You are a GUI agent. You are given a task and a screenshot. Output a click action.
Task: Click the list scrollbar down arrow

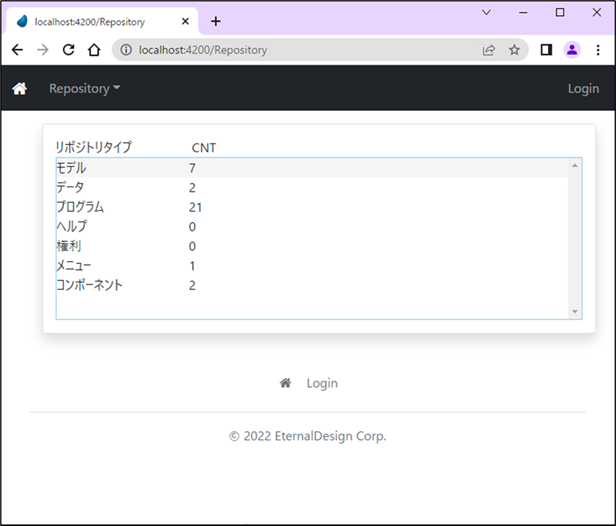tap(574, 311)
